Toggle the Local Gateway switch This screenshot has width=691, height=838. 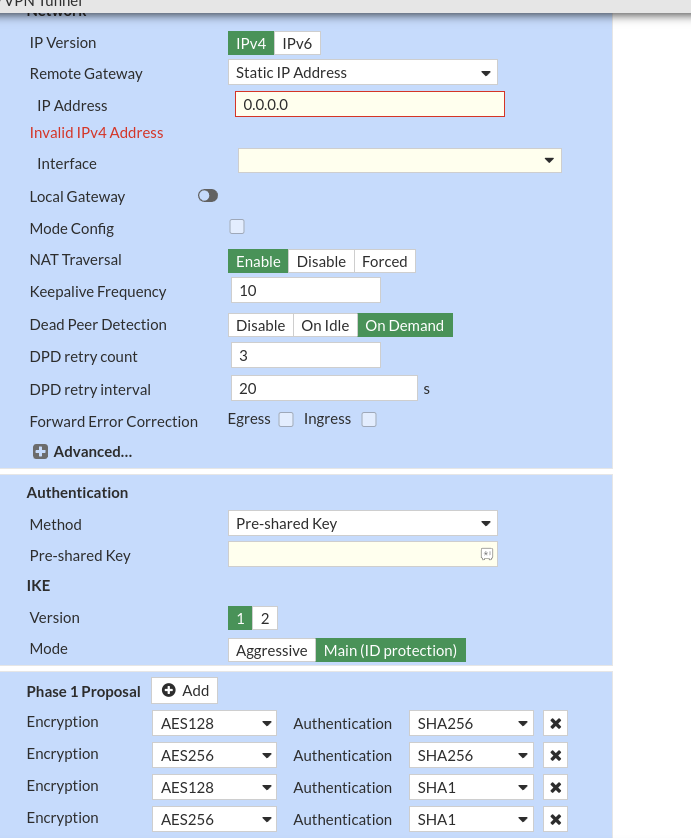(207, 195)
